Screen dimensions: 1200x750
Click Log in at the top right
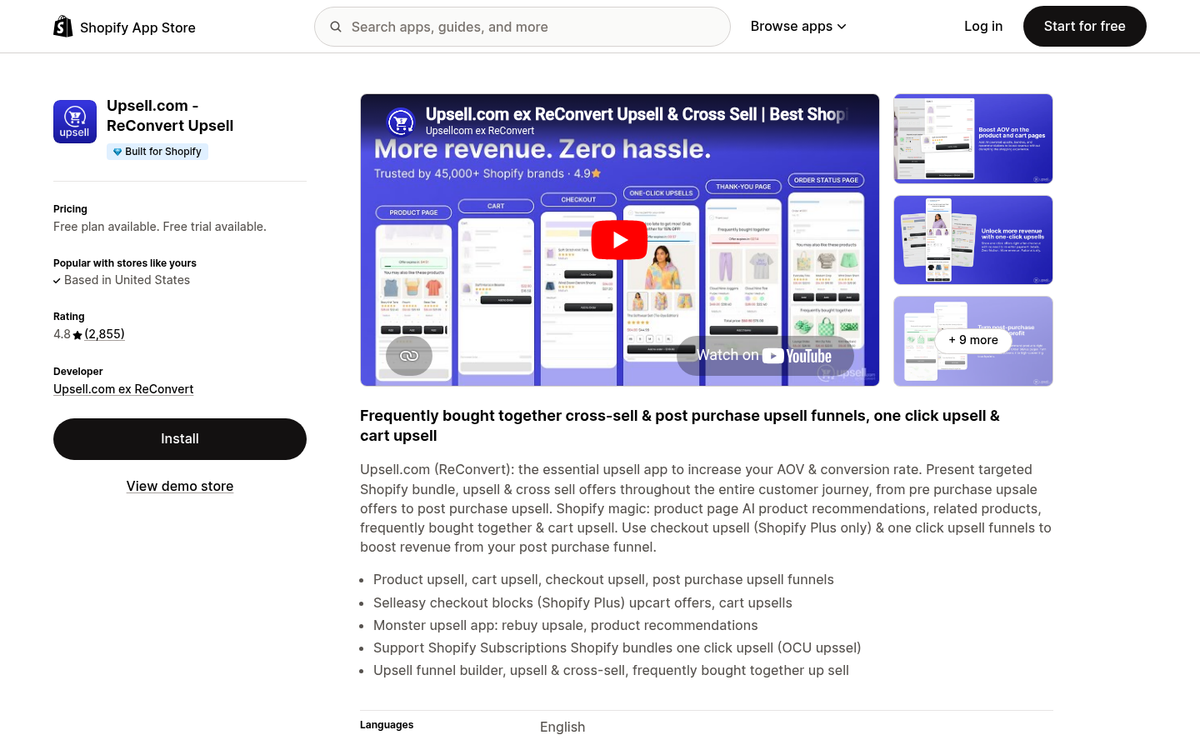[x=983, y=26]
